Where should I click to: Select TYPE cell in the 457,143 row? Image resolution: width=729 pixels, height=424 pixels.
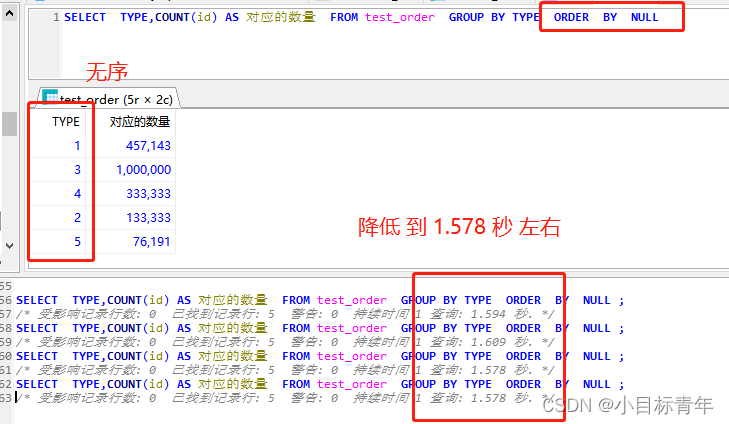tap(77, 146)
